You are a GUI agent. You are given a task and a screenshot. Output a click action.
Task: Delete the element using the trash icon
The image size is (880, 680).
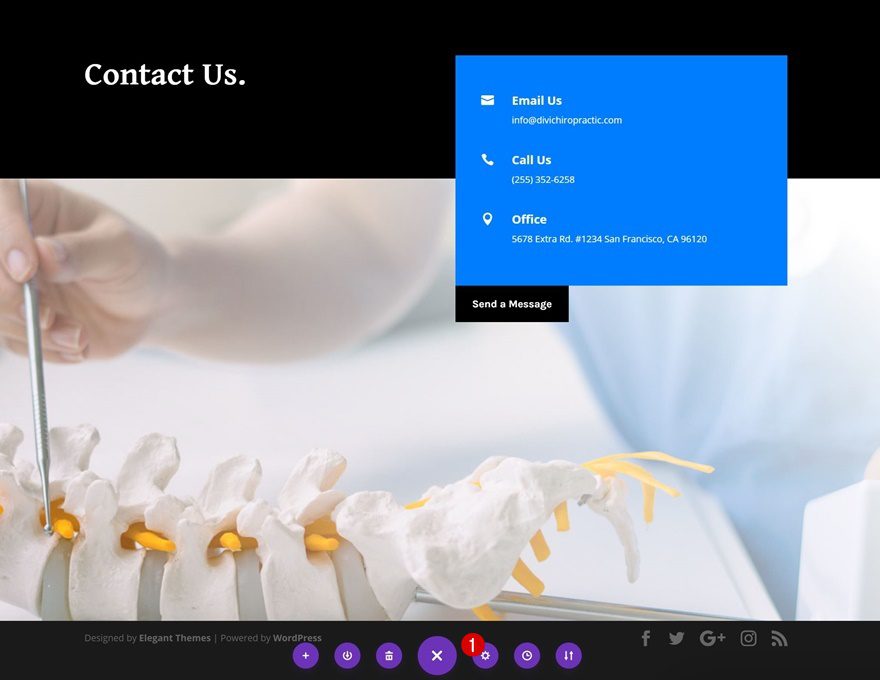click(x=388, y=656)
